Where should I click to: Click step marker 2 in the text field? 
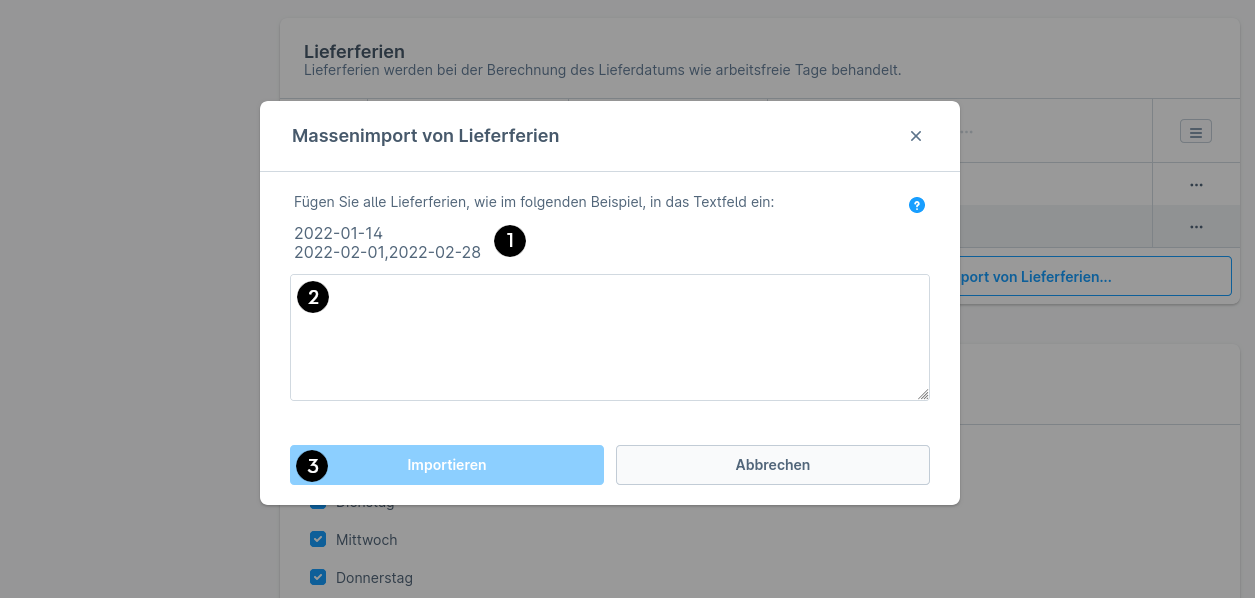(x=313, y=297)
